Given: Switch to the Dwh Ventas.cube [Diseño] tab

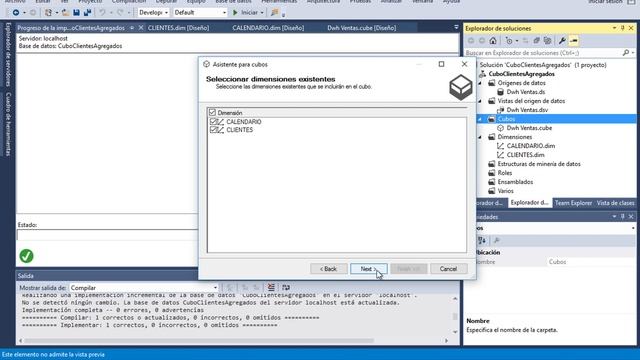Looking at the screenshot, I should [362, 28].
